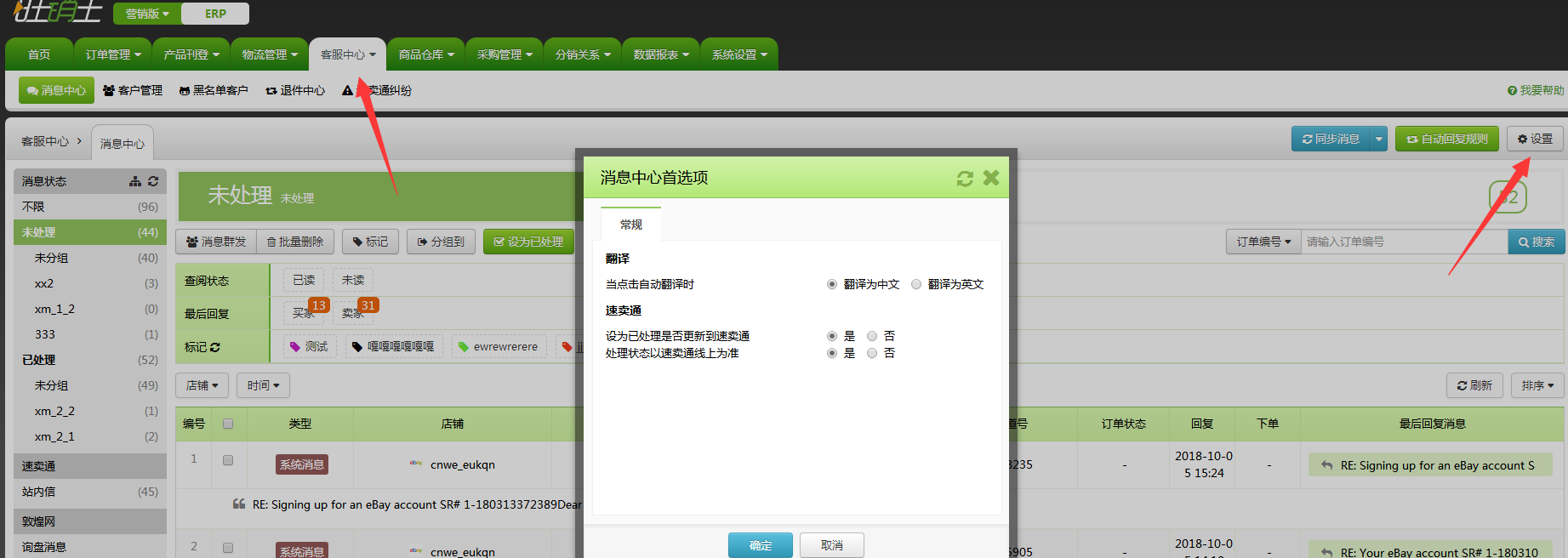
Task: Click the 分组到 move-to-group button
Action: pyautogui.click(x=441, y=242)
